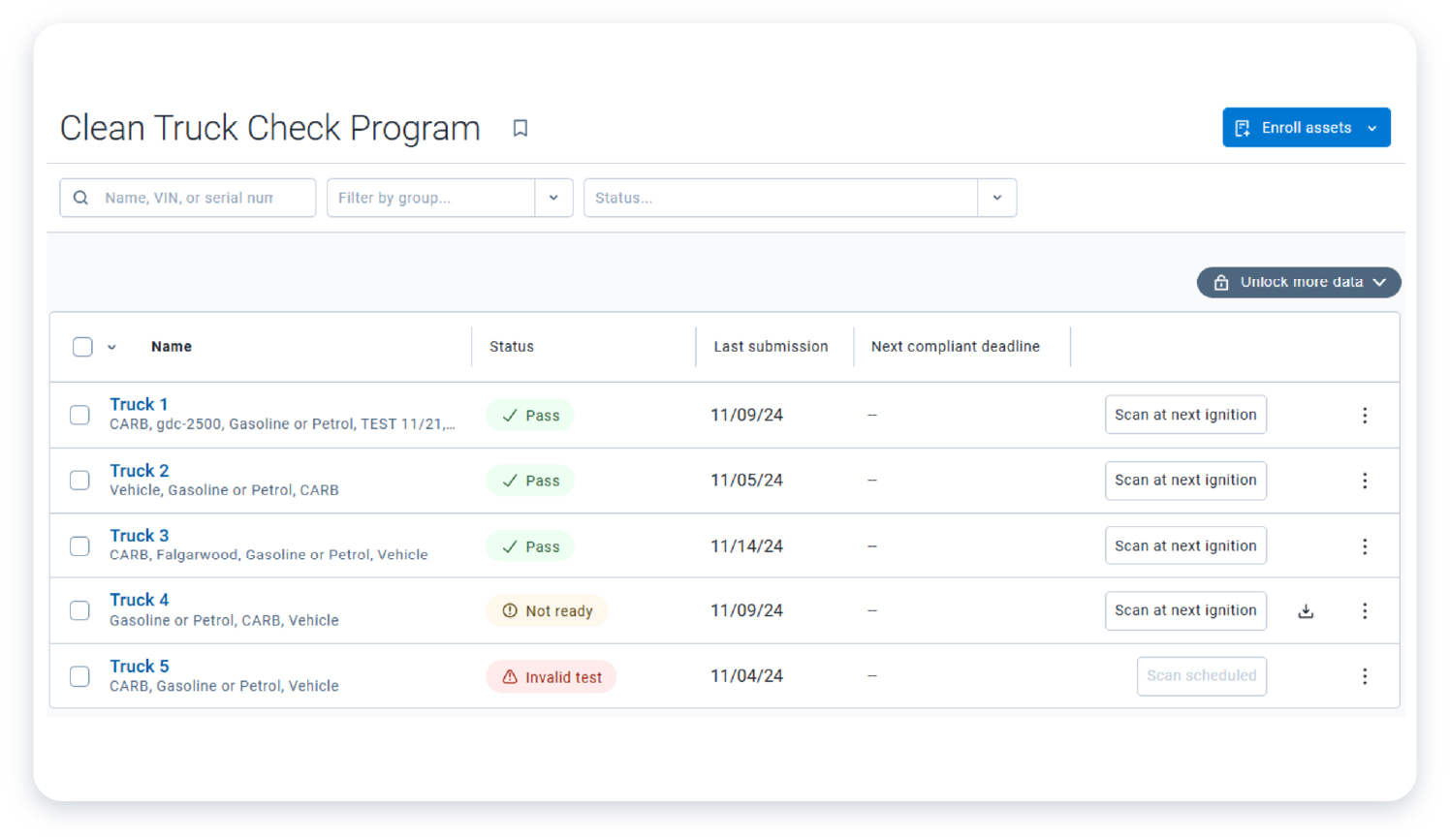Image resolution: width=1450 pixels, height=840 pixels.
Task: Open the three-dot menu for Truck 5
Action: tap(1365, 676)
